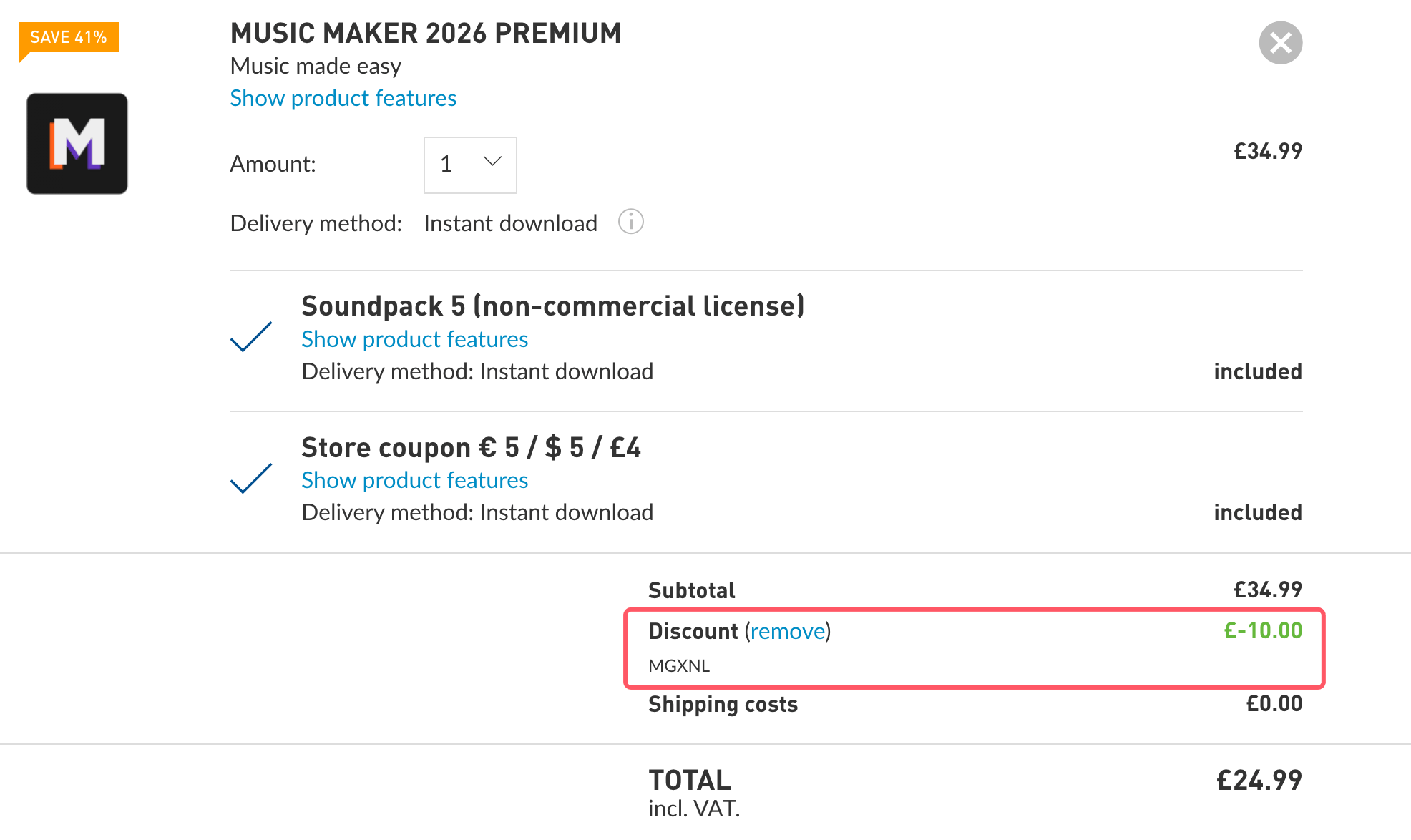The height and width of the screenshot is (840, 1411).
Task: Click the Store coupon heading
Action: [x=471, y=448]
